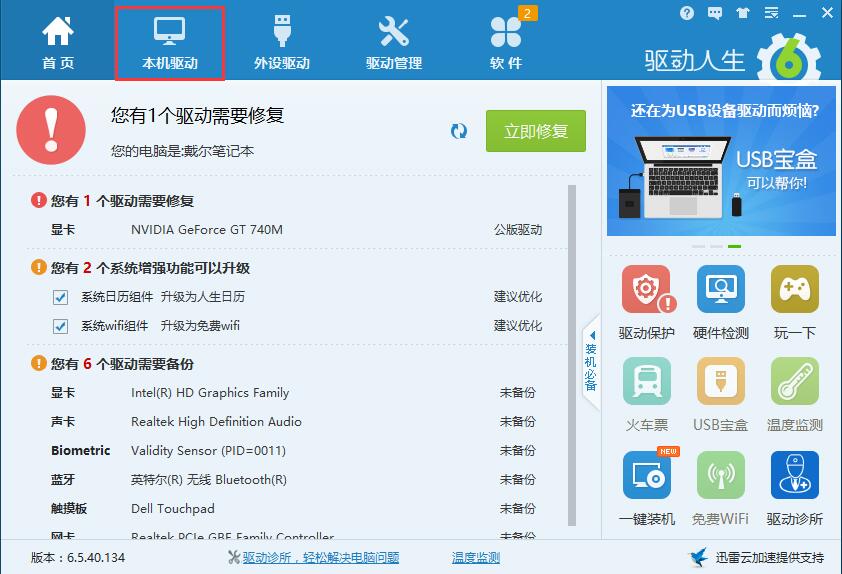842x574 pixels.
Task: Open the 温度监测 link in status bar
Action: click(476, 558)
